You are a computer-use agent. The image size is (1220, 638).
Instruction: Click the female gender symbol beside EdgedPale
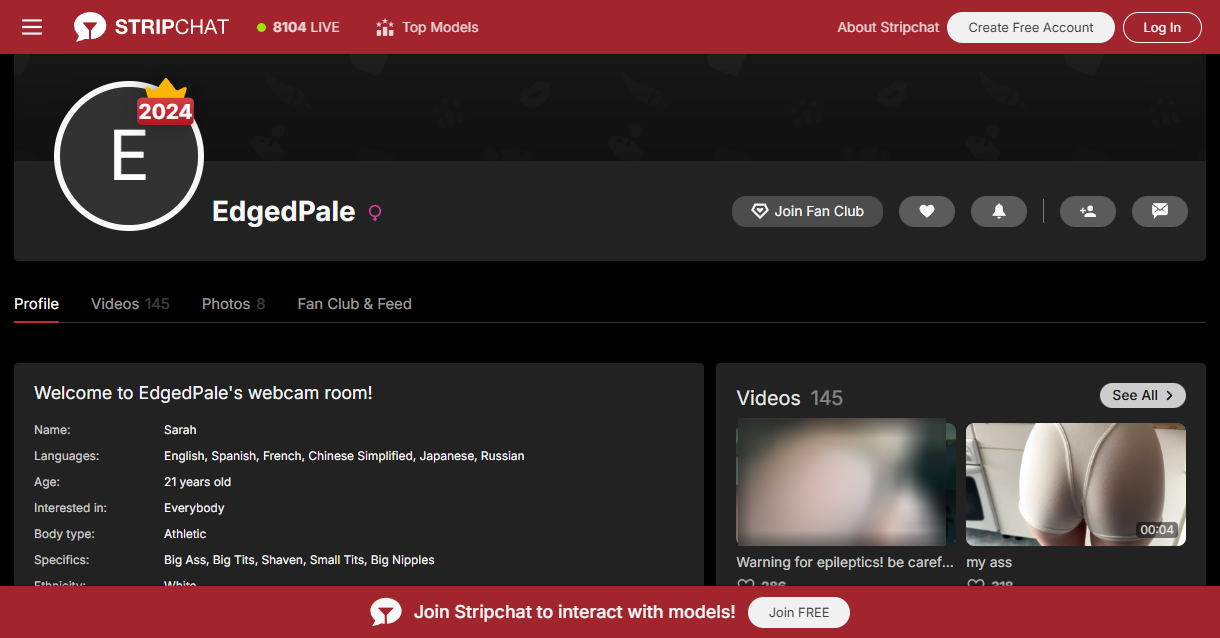pos(375,212)
